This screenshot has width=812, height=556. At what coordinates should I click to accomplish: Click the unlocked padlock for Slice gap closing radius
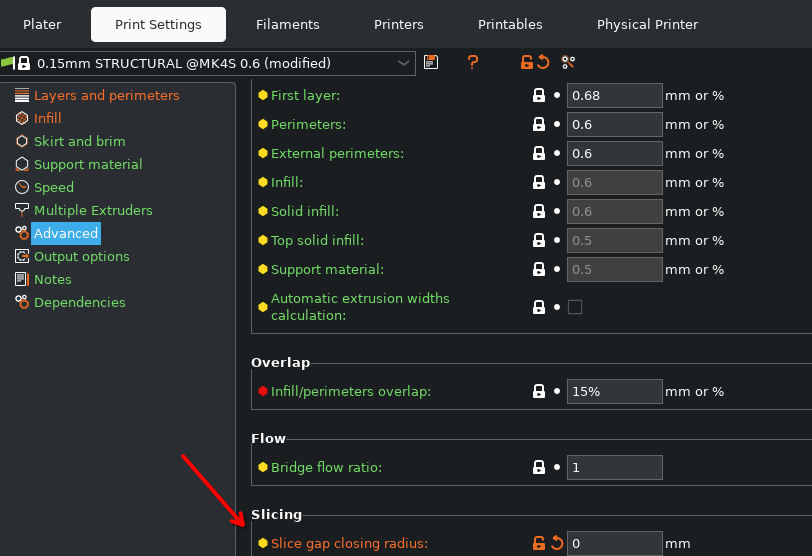tap(539, 543)
